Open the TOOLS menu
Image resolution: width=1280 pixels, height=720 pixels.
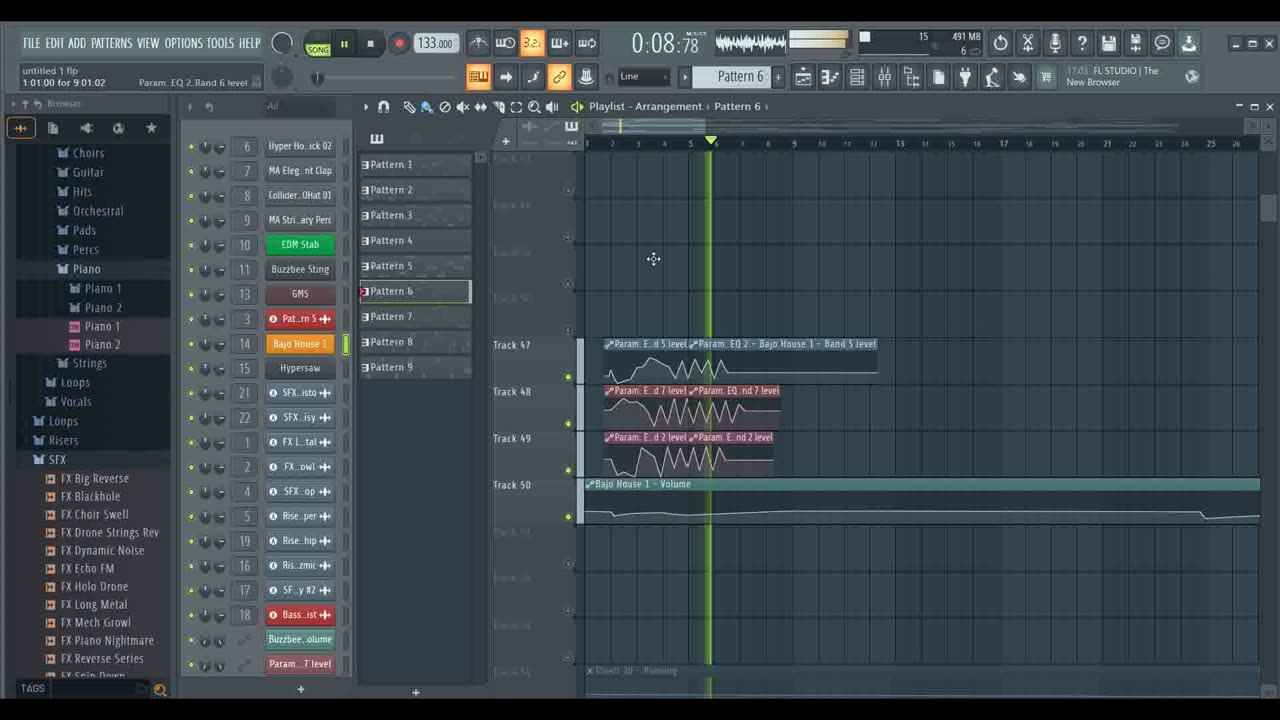coord(220,43)
